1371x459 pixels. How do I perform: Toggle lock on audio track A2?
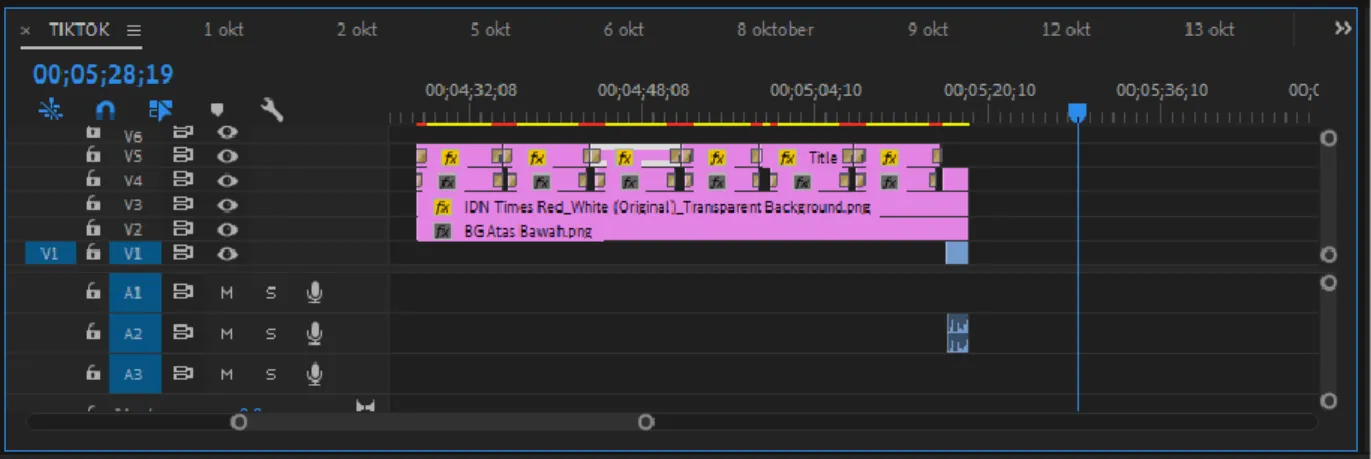(93, 333)
